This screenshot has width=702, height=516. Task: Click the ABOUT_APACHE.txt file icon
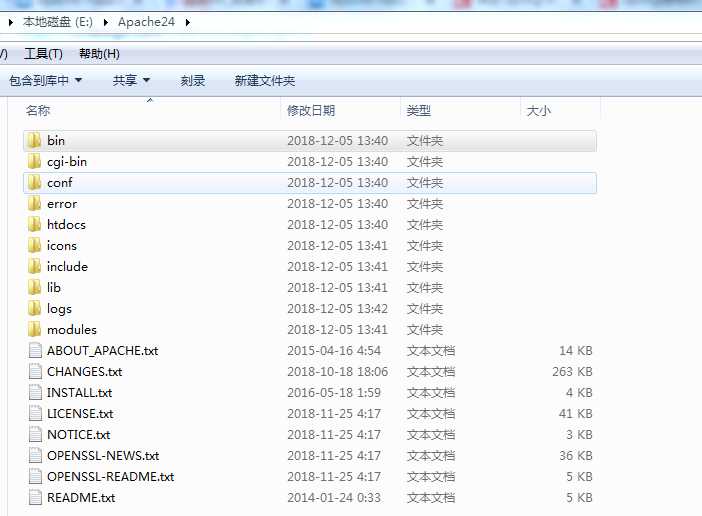(x=35, y=350)
